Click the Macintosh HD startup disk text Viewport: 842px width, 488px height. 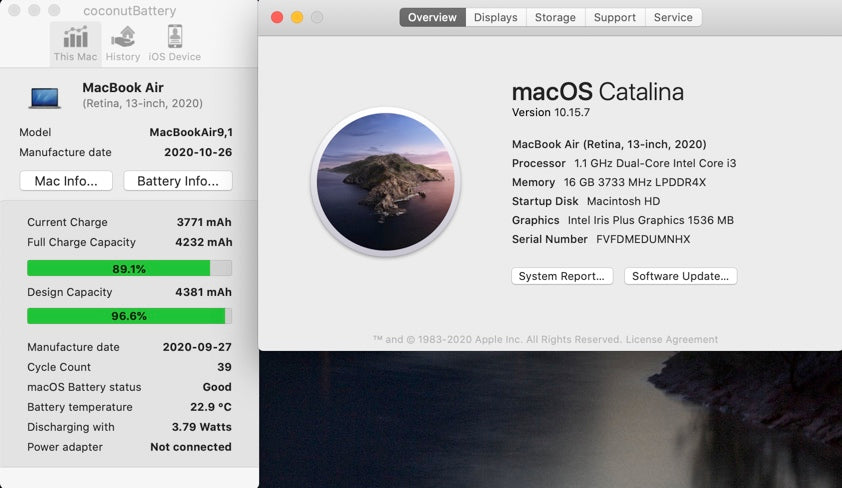(x=623, y=201)
